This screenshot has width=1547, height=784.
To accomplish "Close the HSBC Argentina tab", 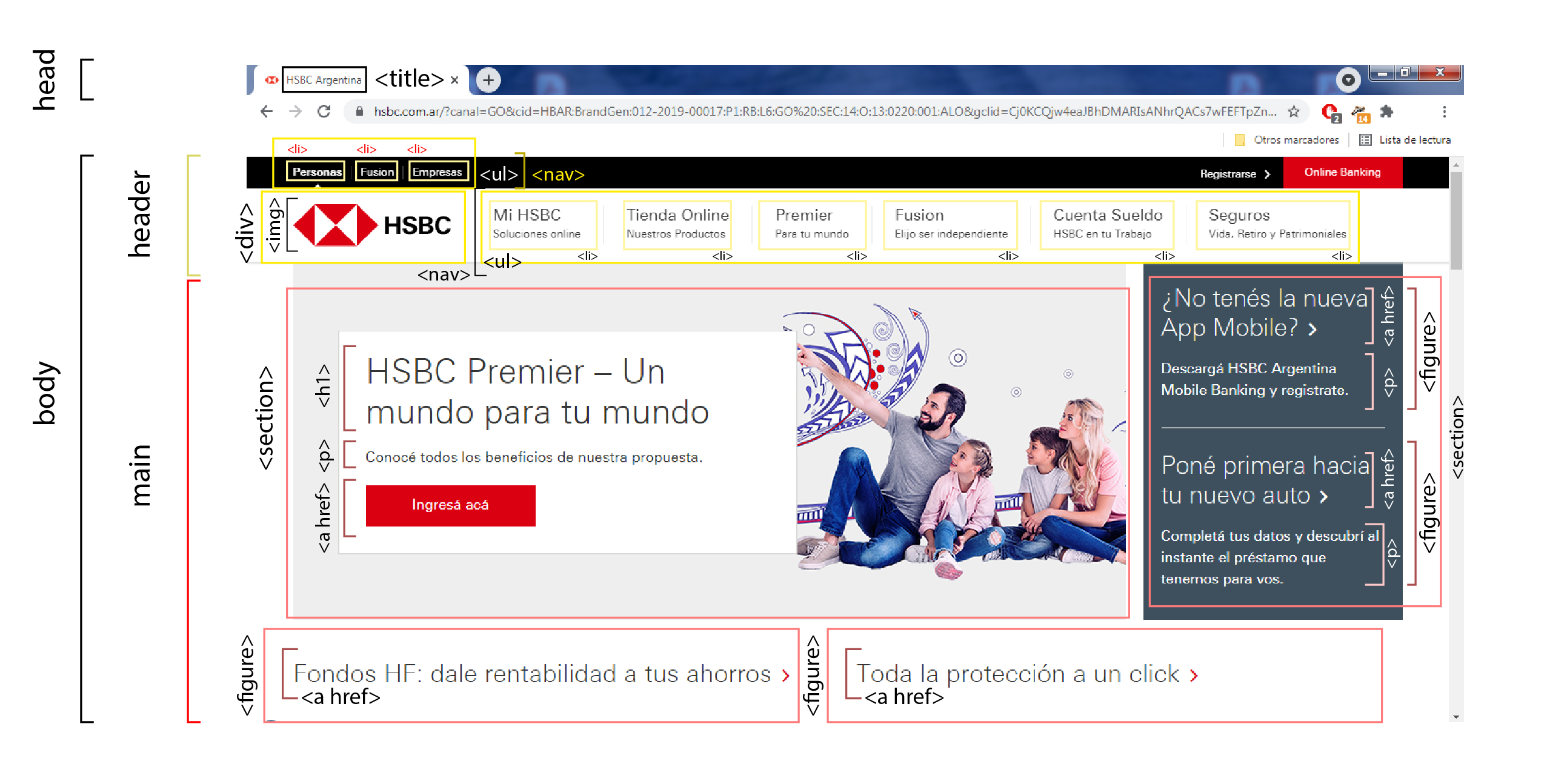I will pyautogui.click(x=454, y=80).
